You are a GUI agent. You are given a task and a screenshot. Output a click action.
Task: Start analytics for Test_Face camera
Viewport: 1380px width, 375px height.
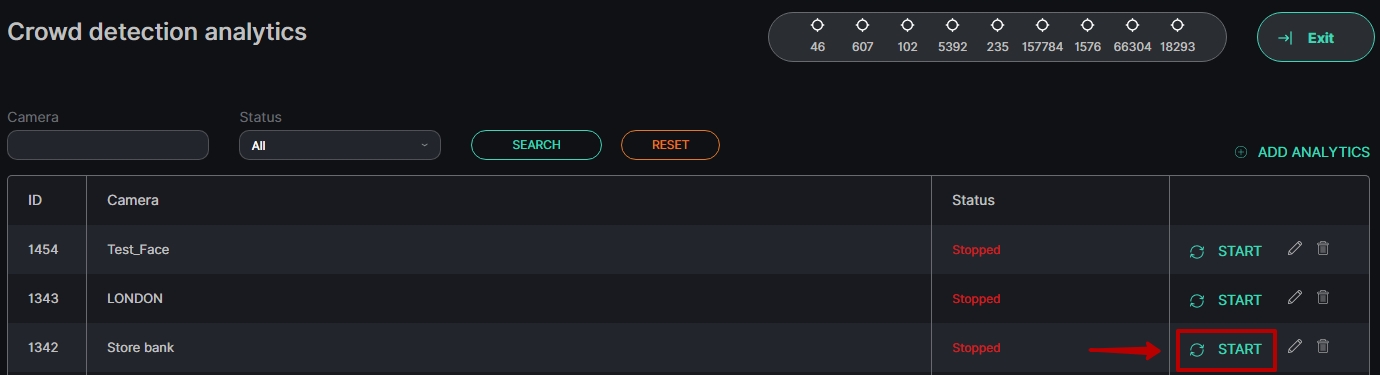coord(1226,251)
